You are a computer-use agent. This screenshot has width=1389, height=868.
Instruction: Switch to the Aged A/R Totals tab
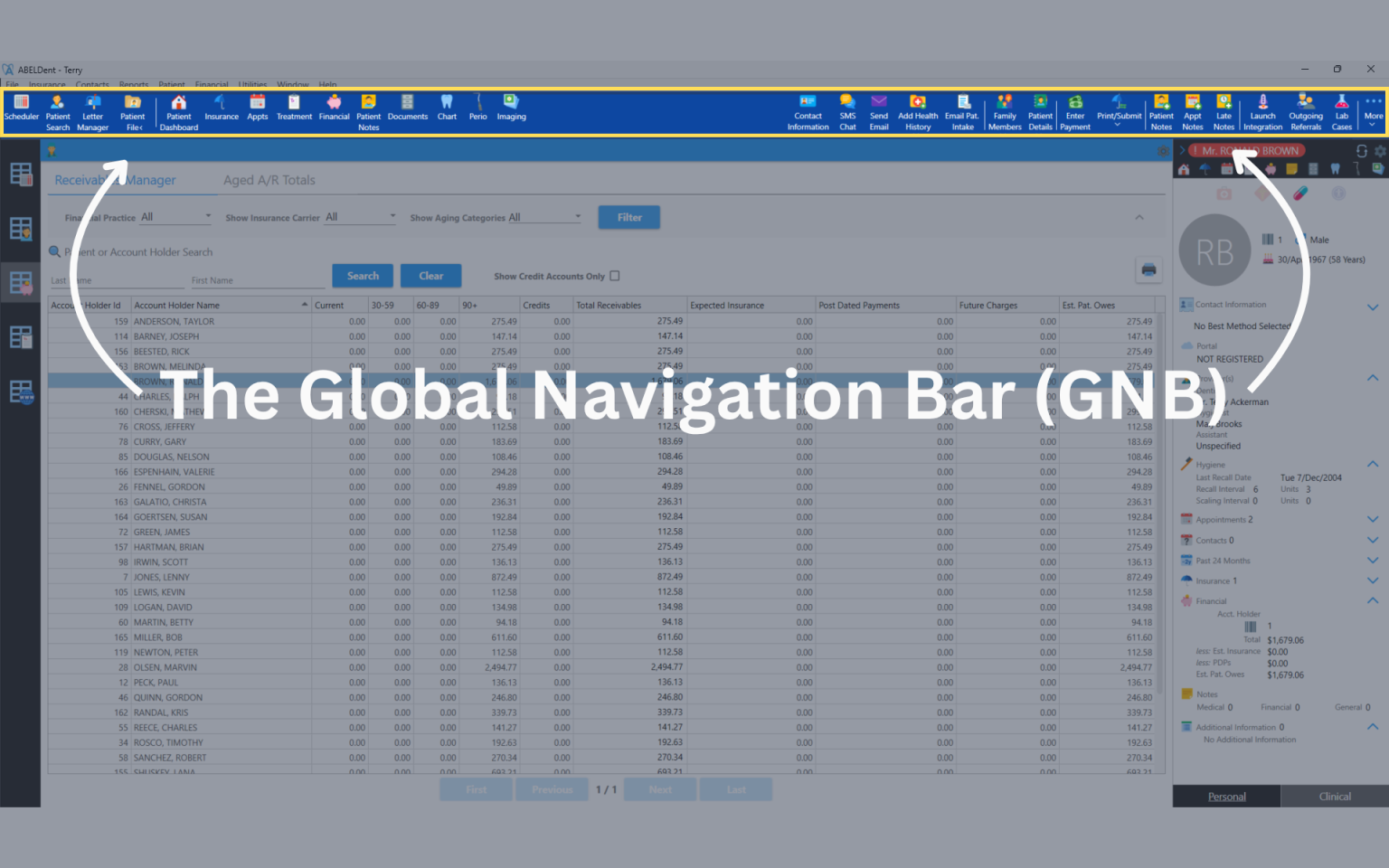point(269,180)
